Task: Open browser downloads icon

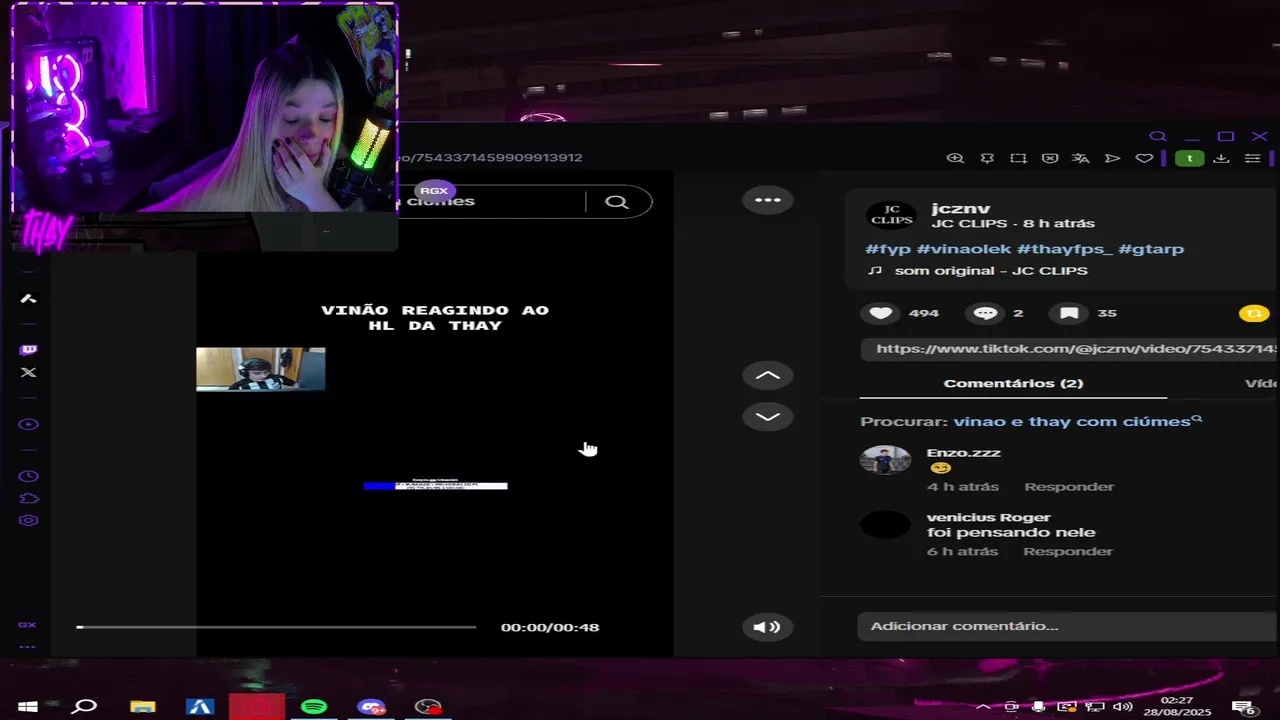Action: coord(1221,158)
